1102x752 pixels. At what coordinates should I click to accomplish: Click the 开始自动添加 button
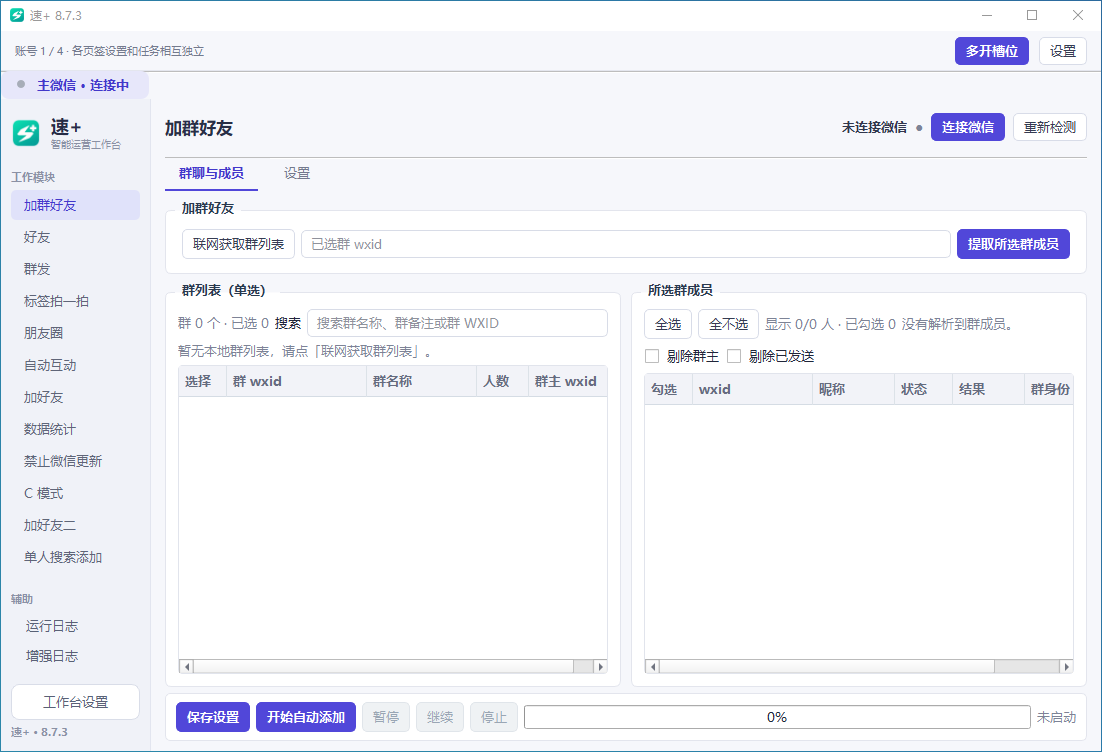(x=306, y=717)
